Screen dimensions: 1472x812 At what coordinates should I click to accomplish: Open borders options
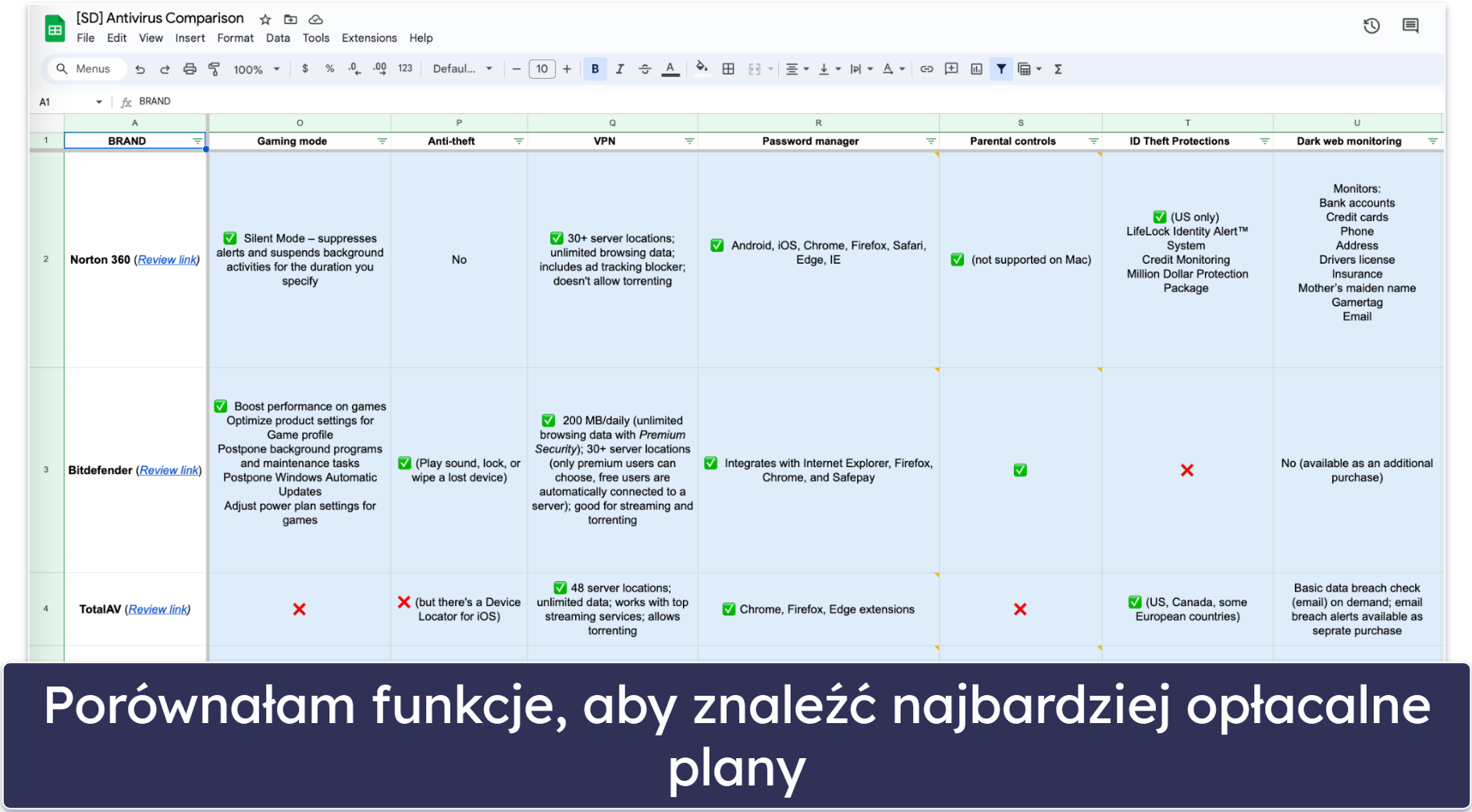728,69
